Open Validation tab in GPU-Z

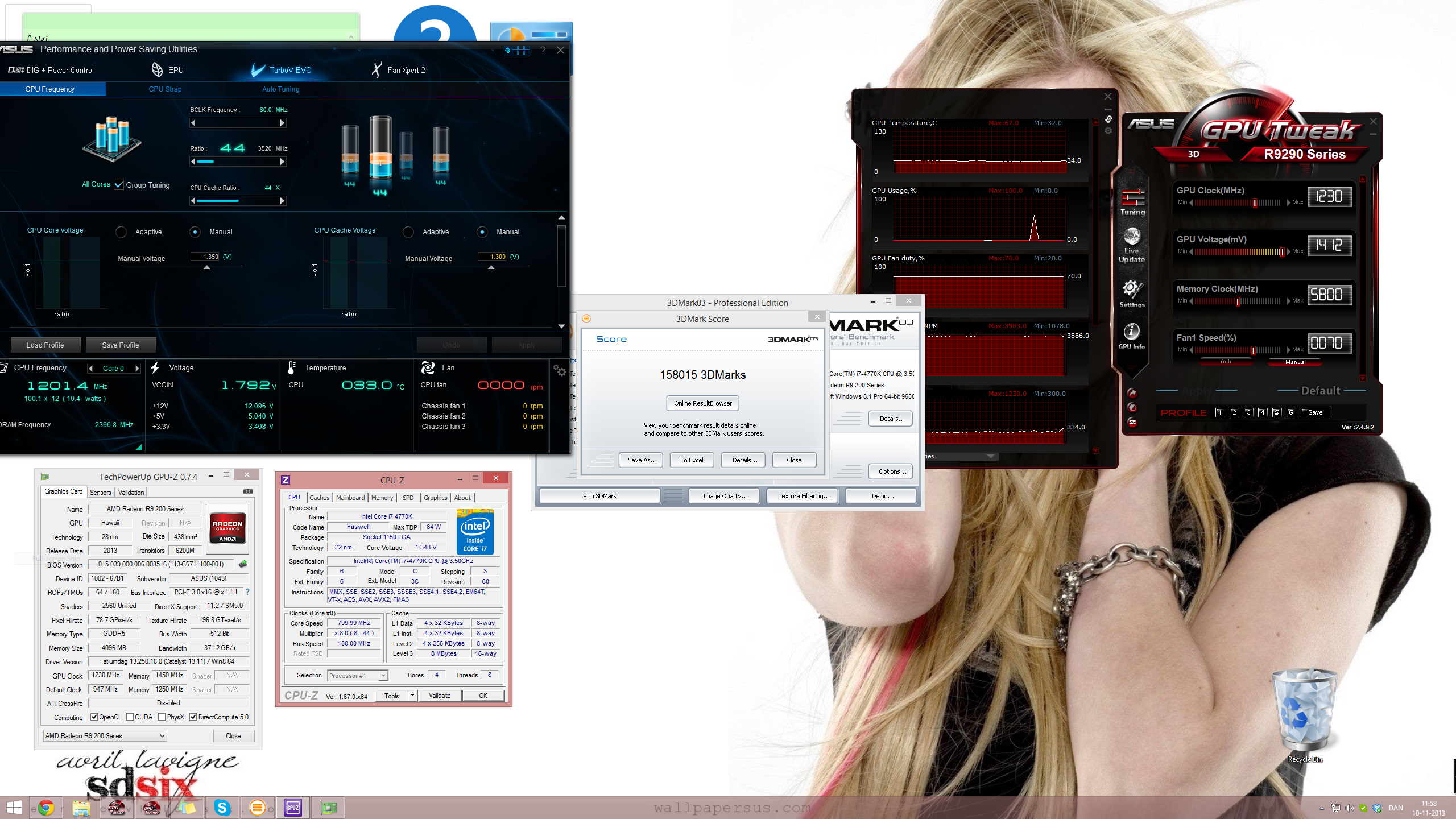point(131,493)
